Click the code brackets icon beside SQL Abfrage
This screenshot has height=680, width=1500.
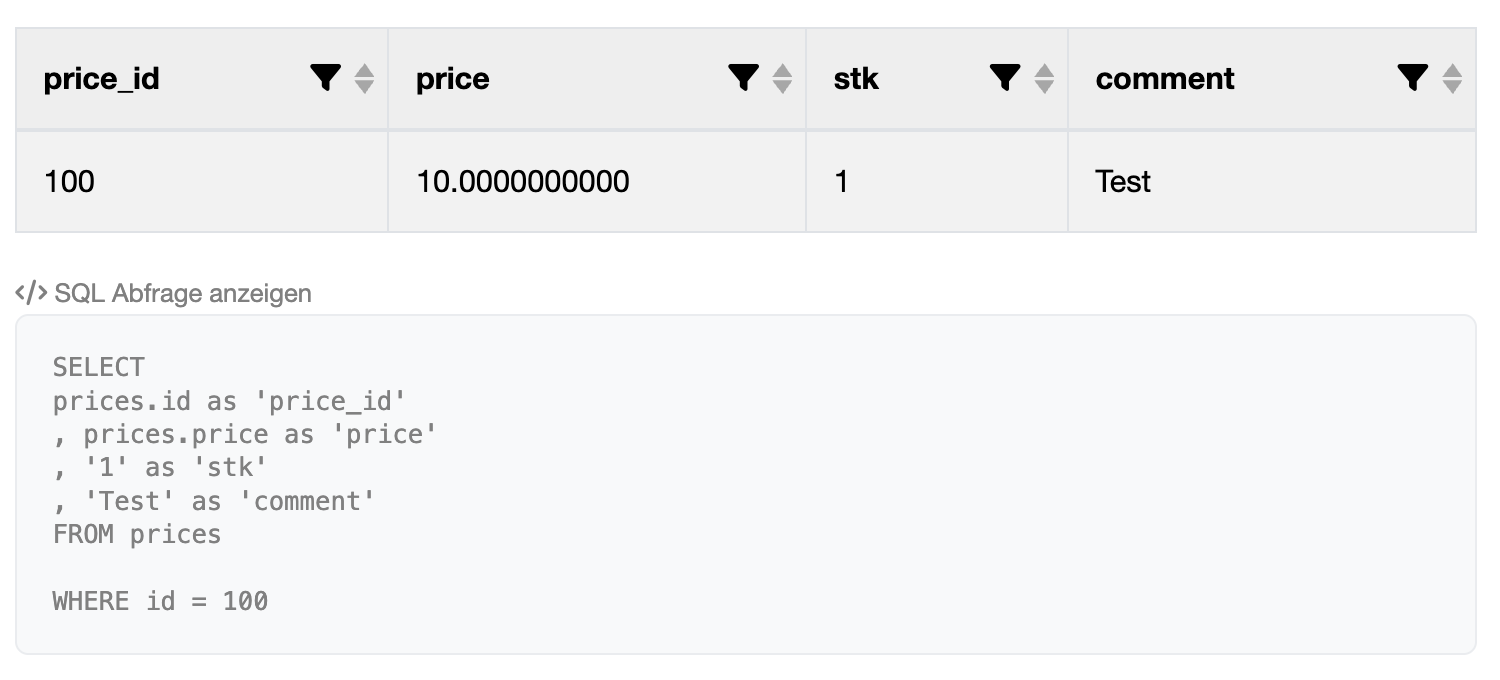click(31, 293)
